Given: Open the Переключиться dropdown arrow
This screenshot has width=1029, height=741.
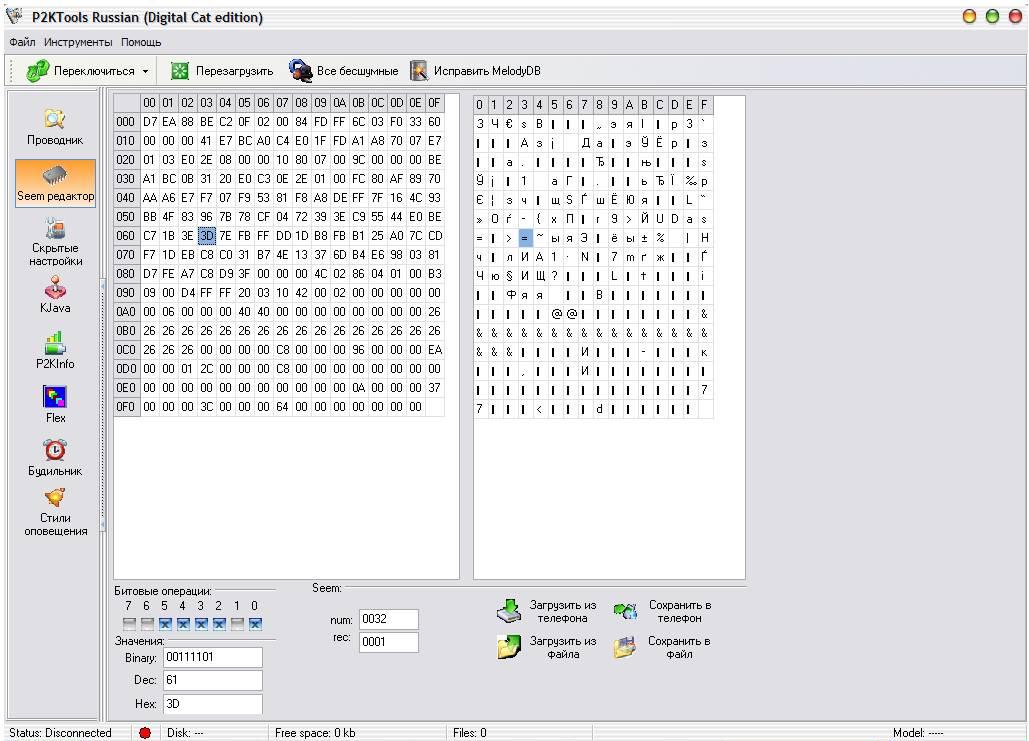Looking at the screenshot, I should [145, 71].
